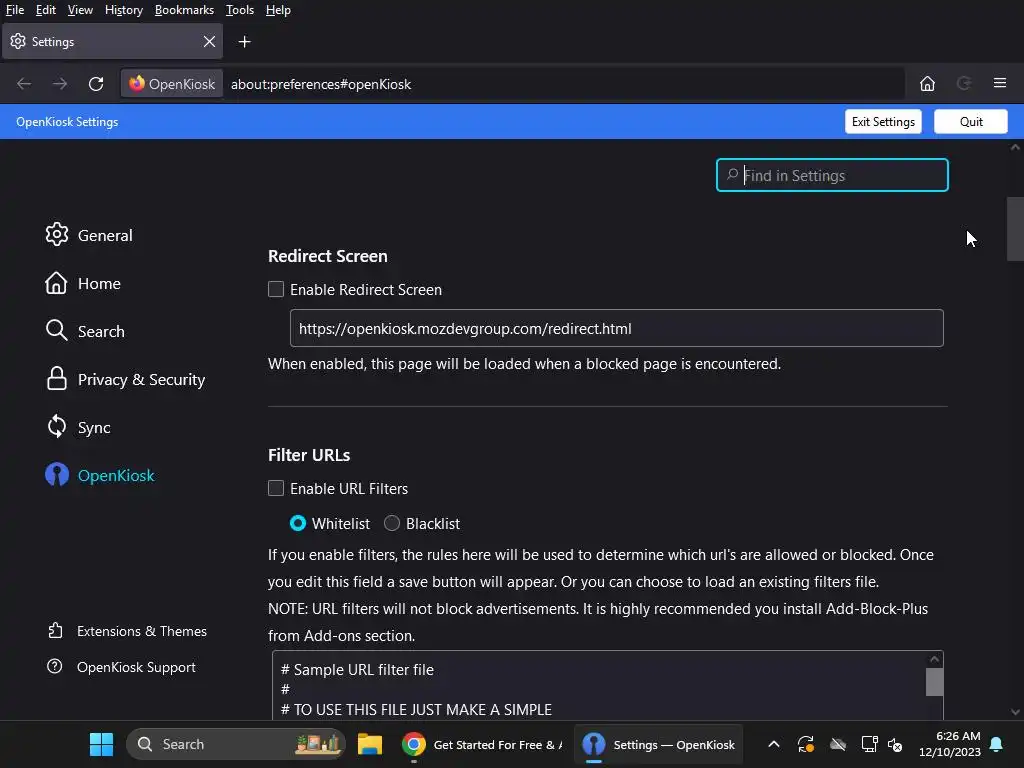Open the Bookmarks menu

[x=184, y=10]
